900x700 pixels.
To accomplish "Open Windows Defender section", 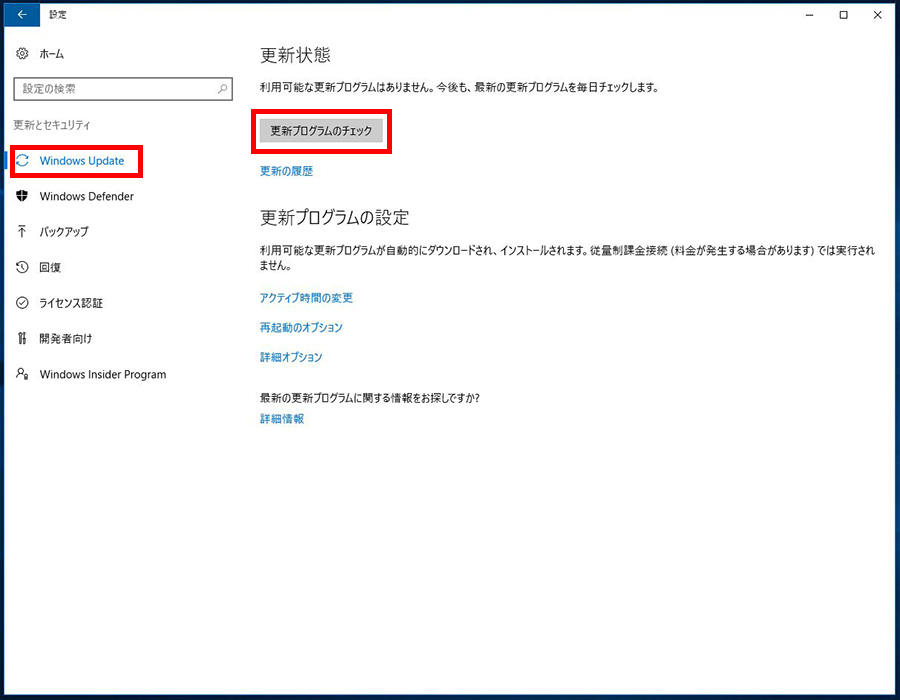I will [x=87, y=196].
